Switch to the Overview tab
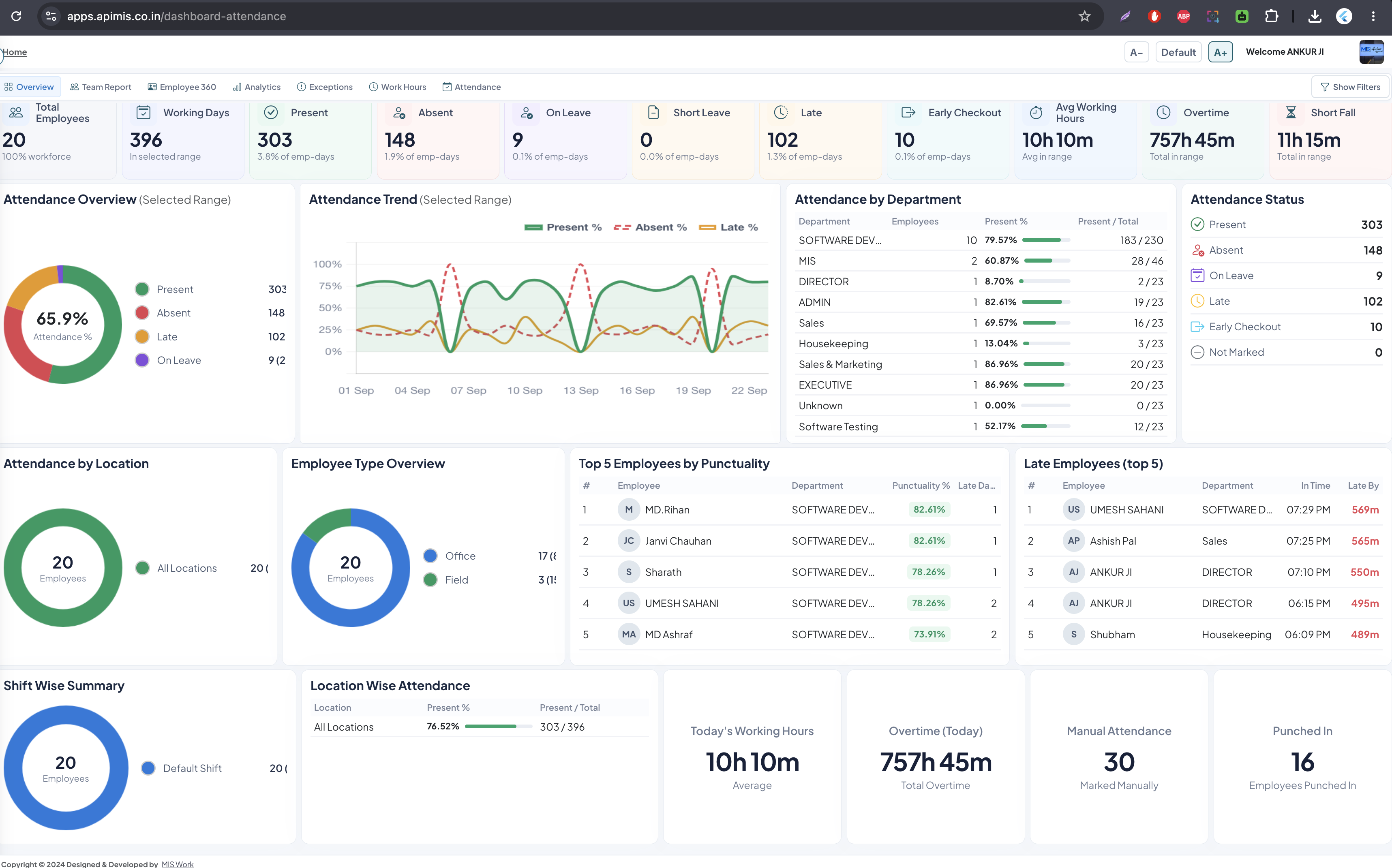Screen dimensions: 1392x868 pos(29,87)
